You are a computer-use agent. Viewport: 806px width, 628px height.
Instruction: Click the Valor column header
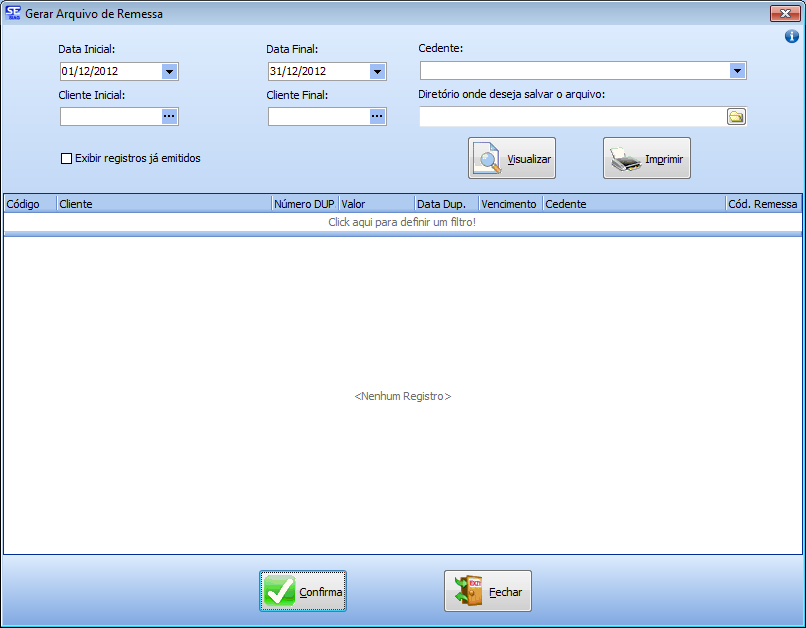click(x=375, y=204)
